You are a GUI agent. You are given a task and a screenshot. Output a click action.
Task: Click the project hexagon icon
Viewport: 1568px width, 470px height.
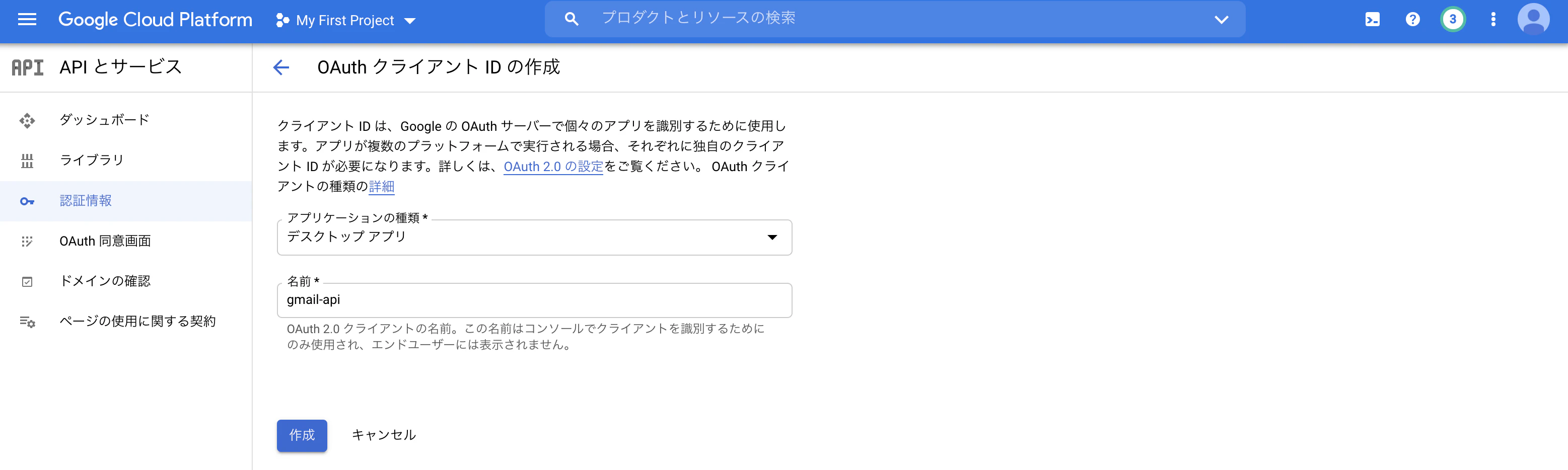(x=282, y=21)
